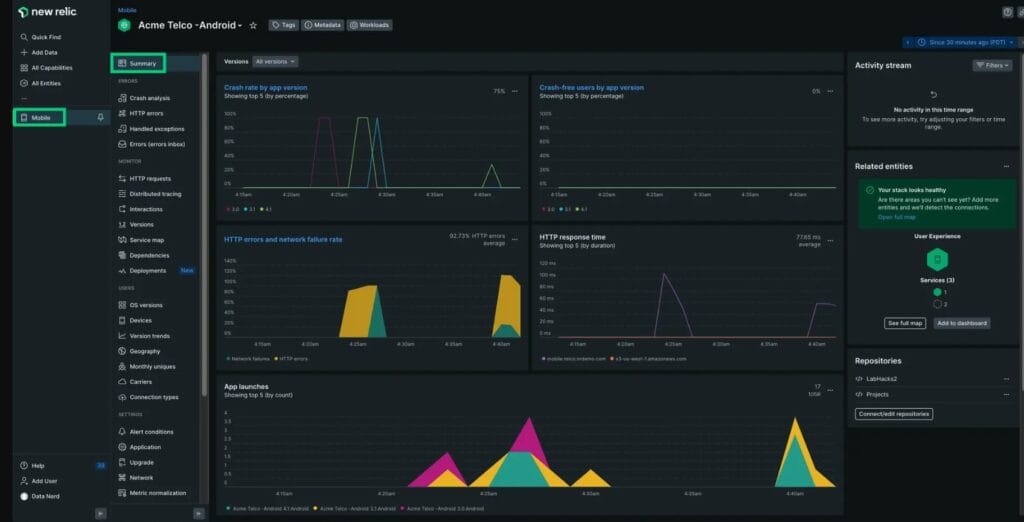Image resolution: width=1024 pixels, height=522 pixels.
Task: Open Dependencies page
Action: click(144, 255)
